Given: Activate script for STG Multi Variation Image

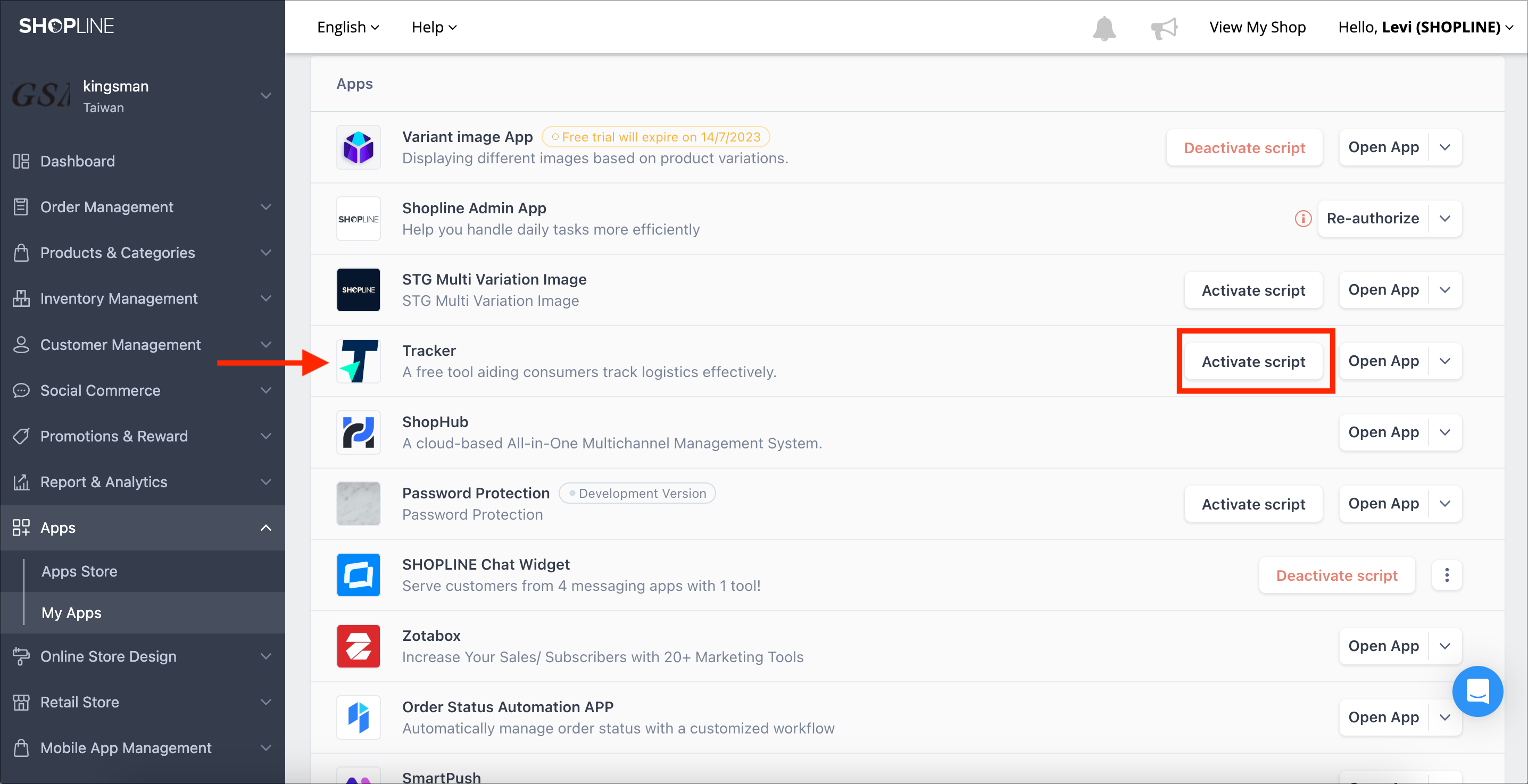Looking at the screenshot, I should click(x=1253, y=290).
